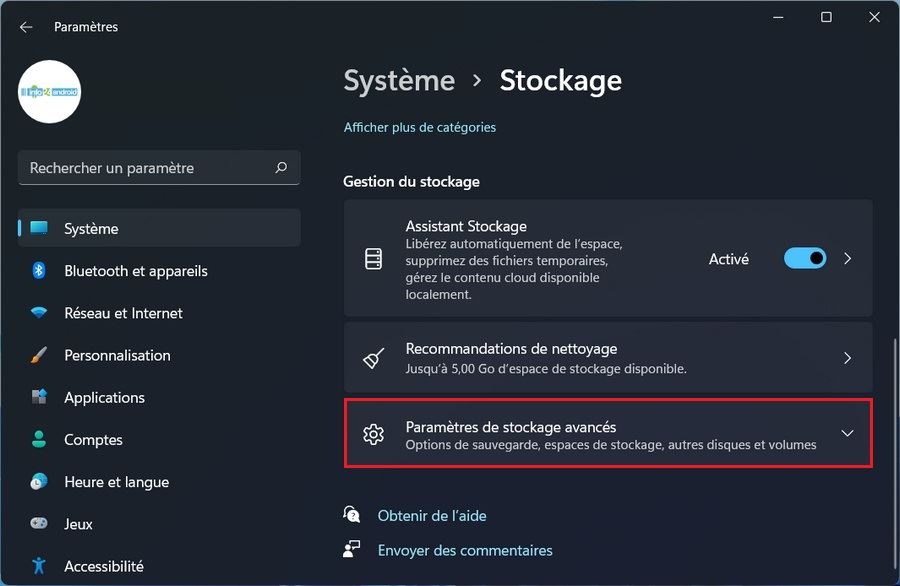Image resolution: width=900 pixels, height=586 pixels.
Task: Click the gear icon for Paramètres de stockage avancés
Action: [374, 433]
